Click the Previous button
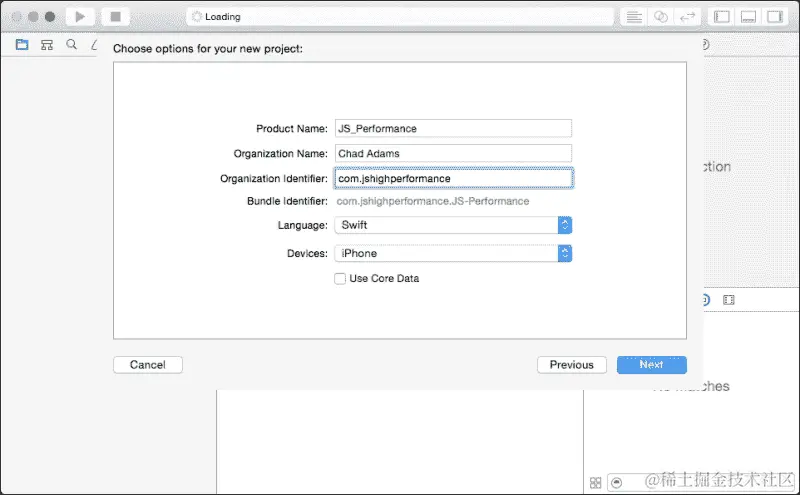Screen dimensions: 800x495 pyautogui.click(x=571, y=365)
